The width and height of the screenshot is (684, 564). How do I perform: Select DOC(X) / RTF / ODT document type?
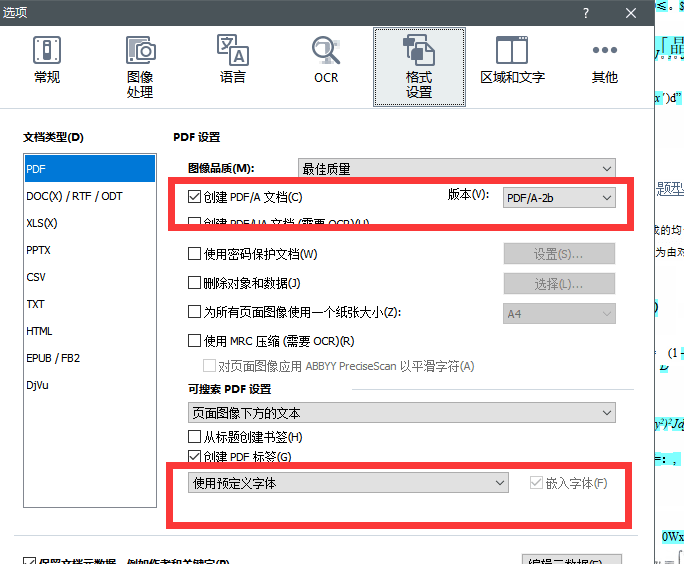(90, 196)
